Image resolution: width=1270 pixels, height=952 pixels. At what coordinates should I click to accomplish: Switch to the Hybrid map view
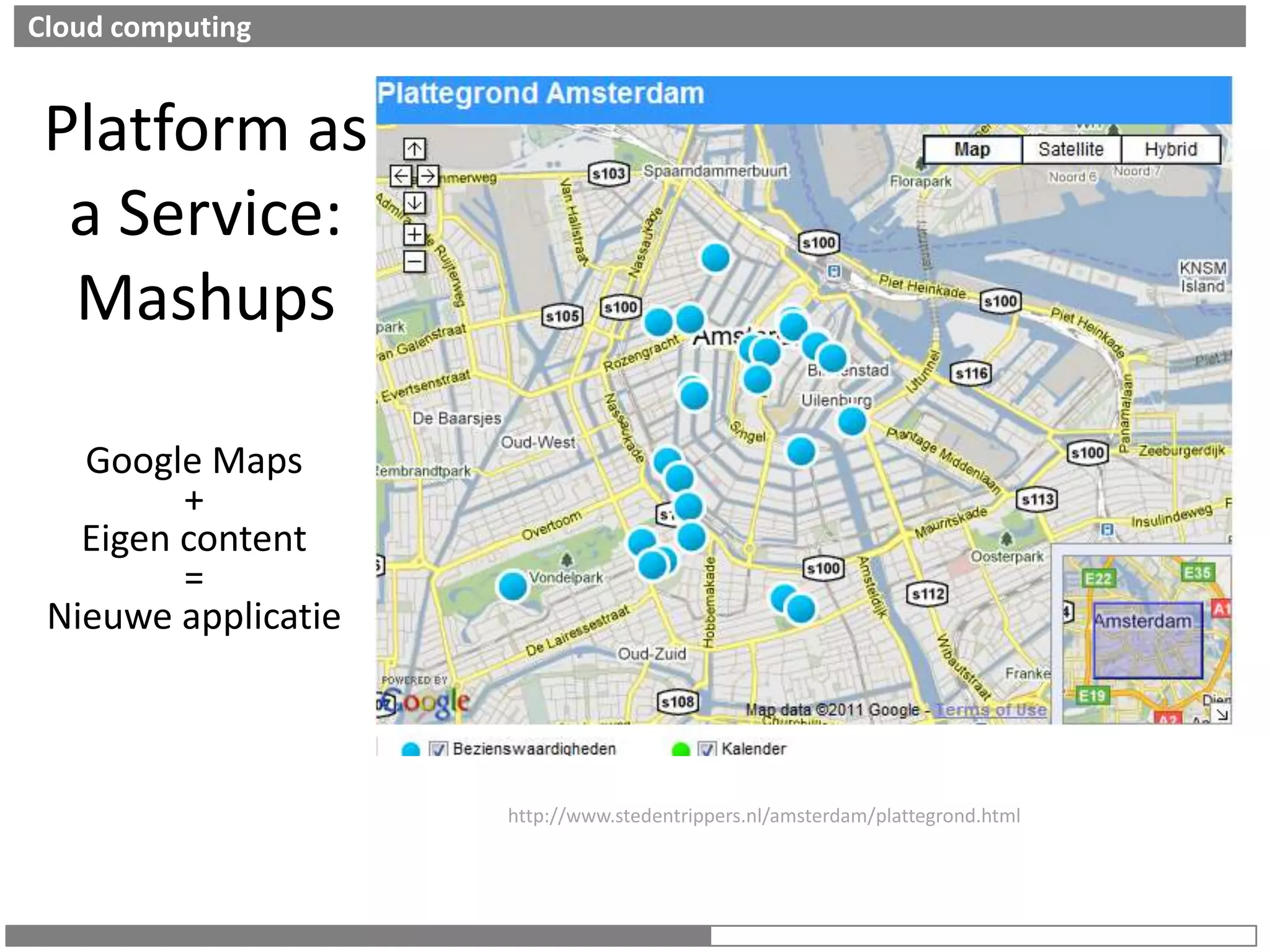(1171, 149)
